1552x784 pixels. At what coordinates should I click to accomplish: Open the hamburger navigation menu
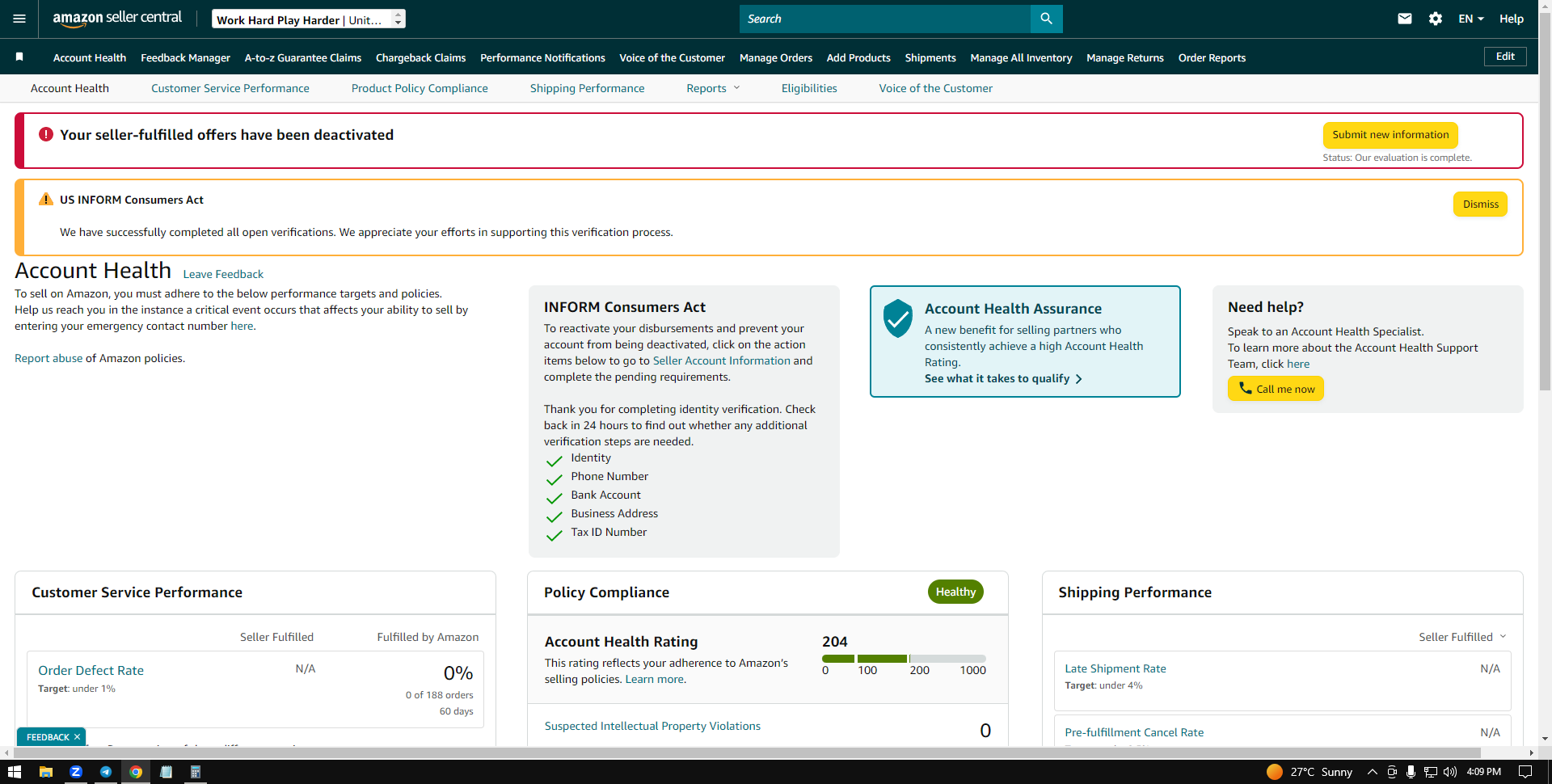19,19
